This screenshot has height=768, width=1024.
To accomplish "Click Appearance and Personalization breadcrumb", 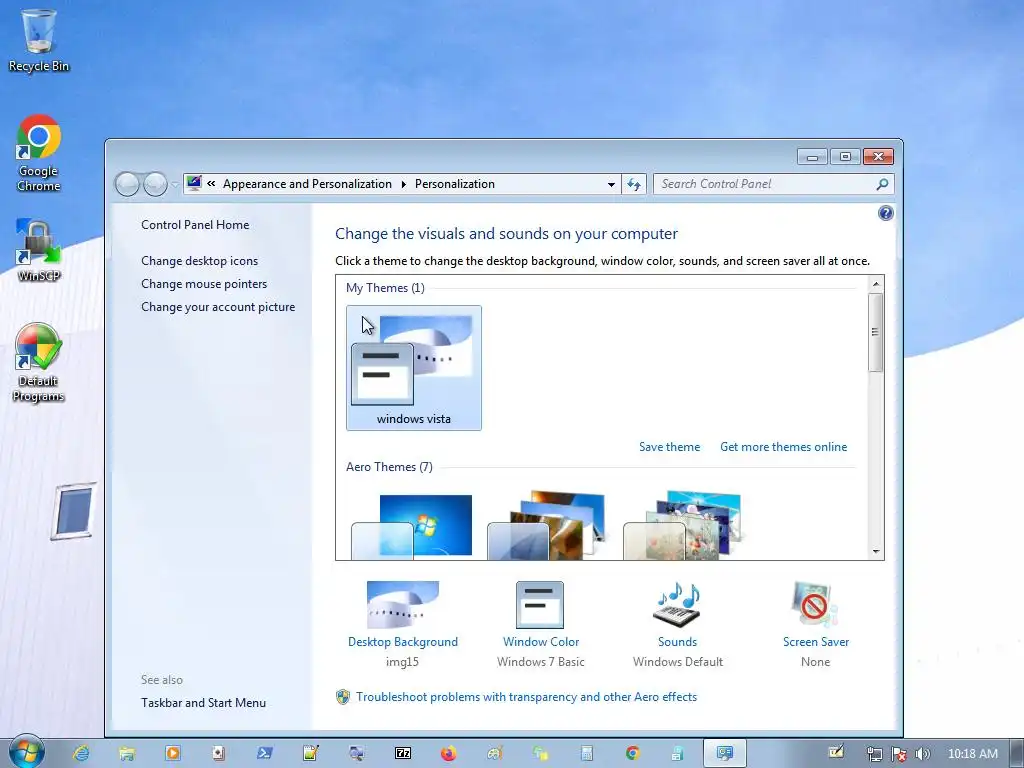I will click(x=307, y=184).
